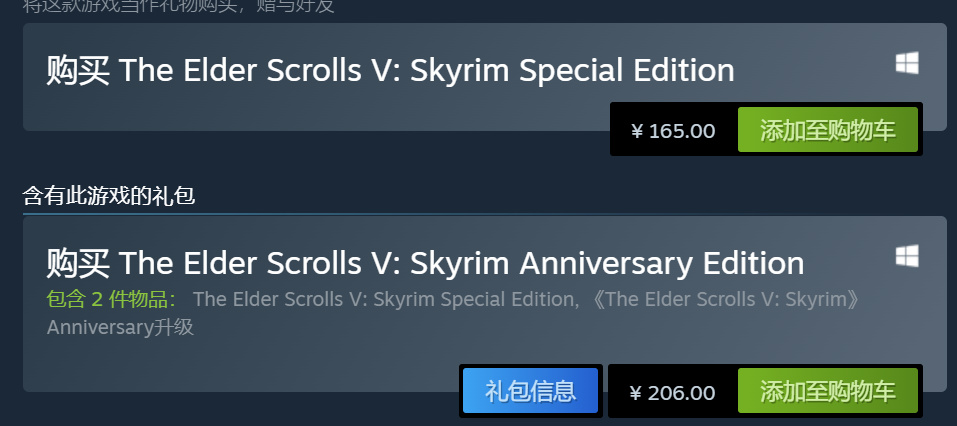
Task: Add Skyrim Anniversary Edition to cart
Action: (x=828, y=391)
